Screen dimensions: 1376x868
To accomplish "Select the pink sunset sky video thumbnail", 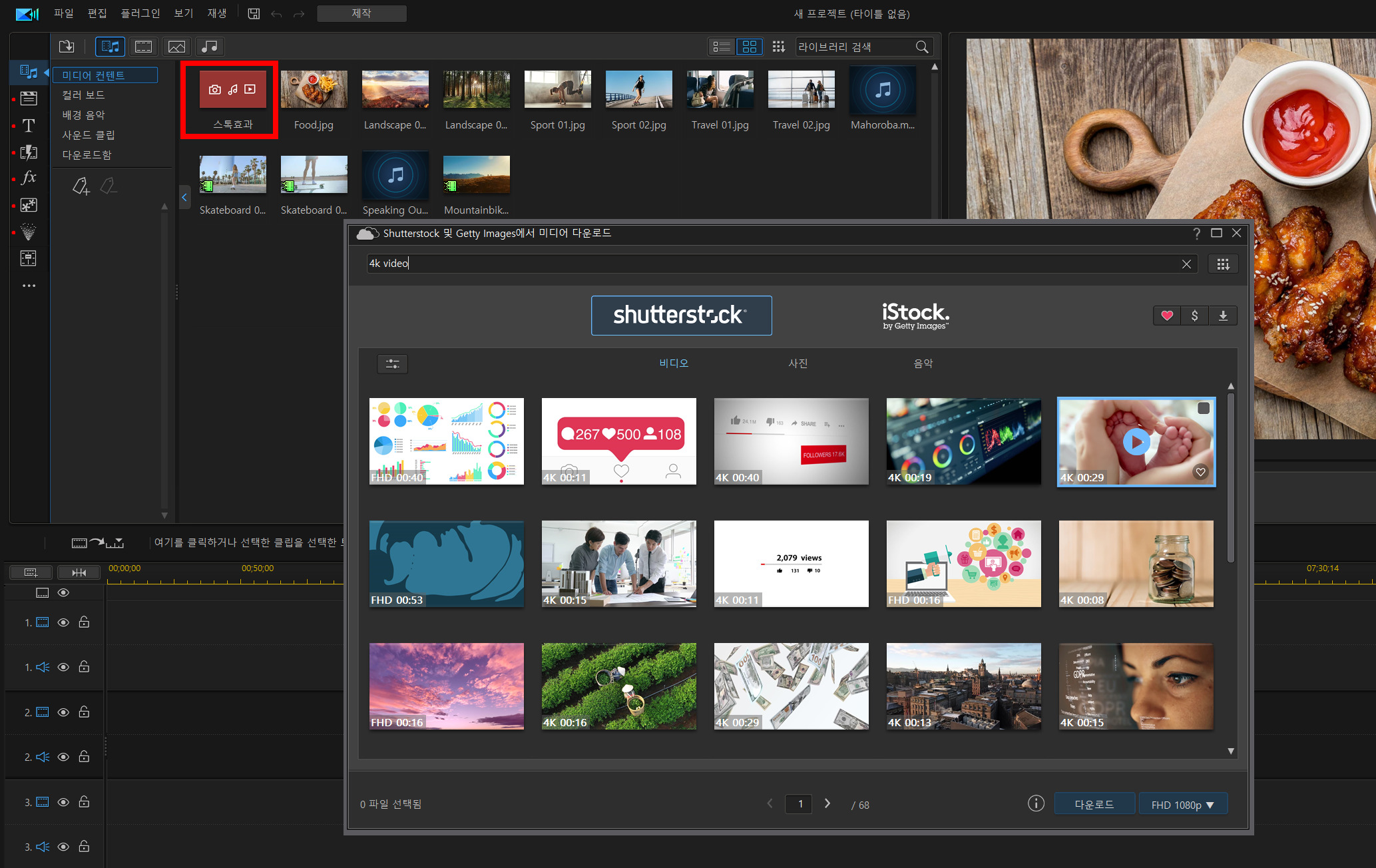I will (x=447, y=686).
